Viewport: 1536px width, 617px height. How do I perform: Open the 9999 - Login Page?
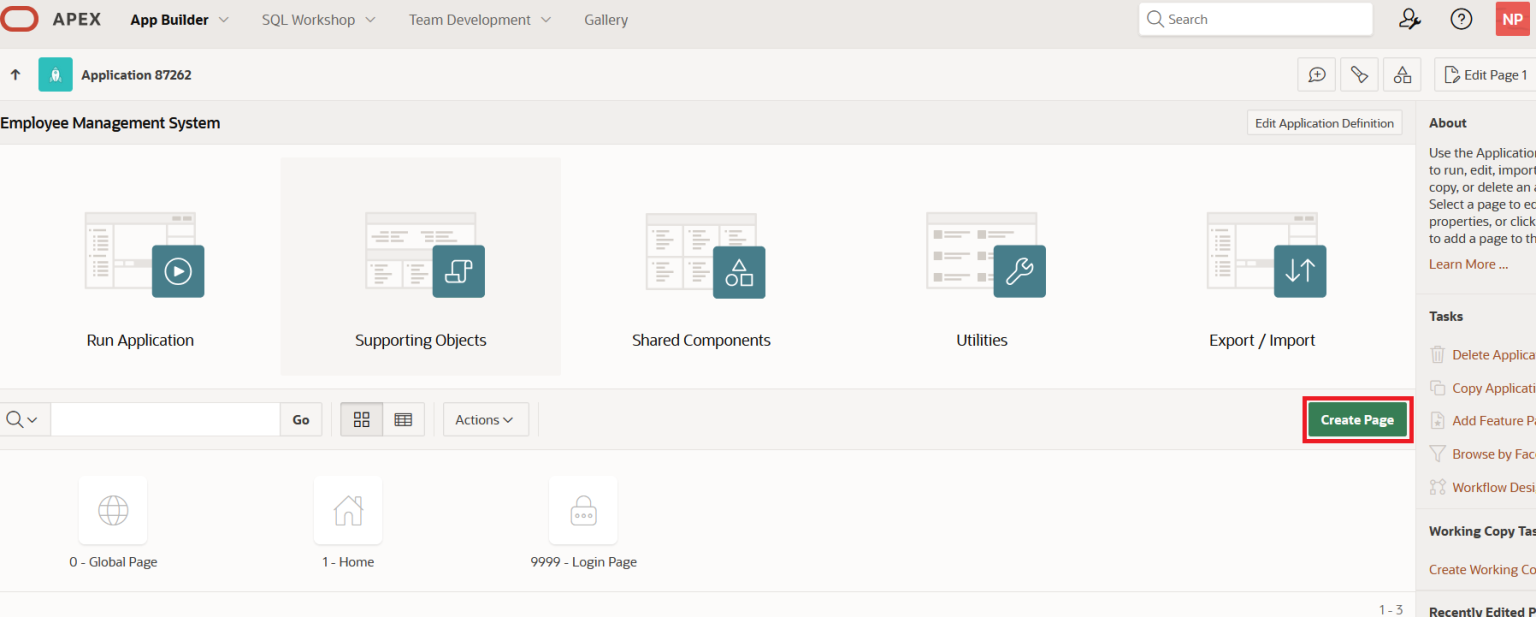(x=583, y=510)
